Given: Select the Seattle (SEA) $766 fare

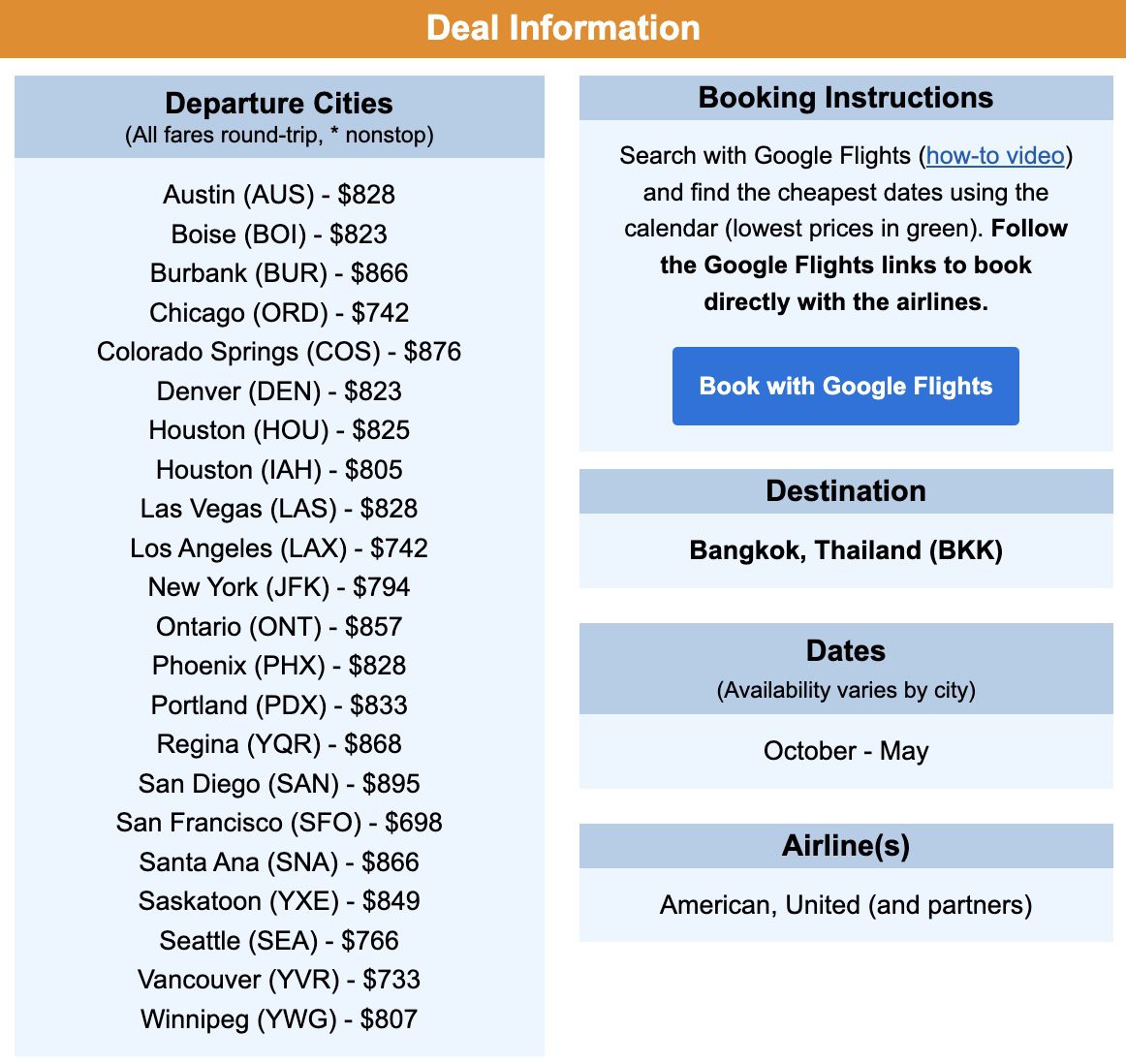Looking at the screenshot, I should click(x=279, y=940).
